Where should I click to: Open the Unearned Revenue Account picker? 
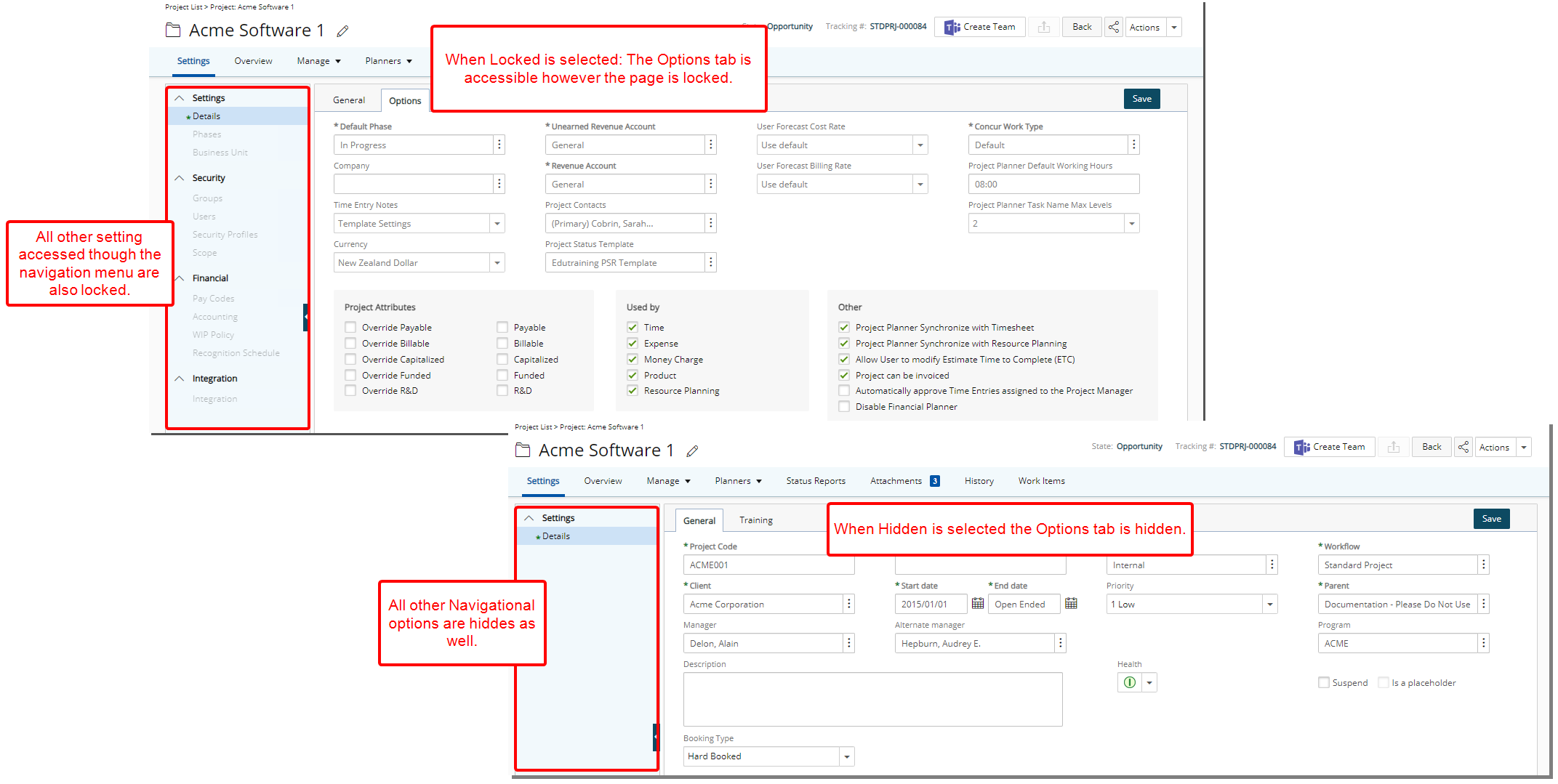coord(710,145)
